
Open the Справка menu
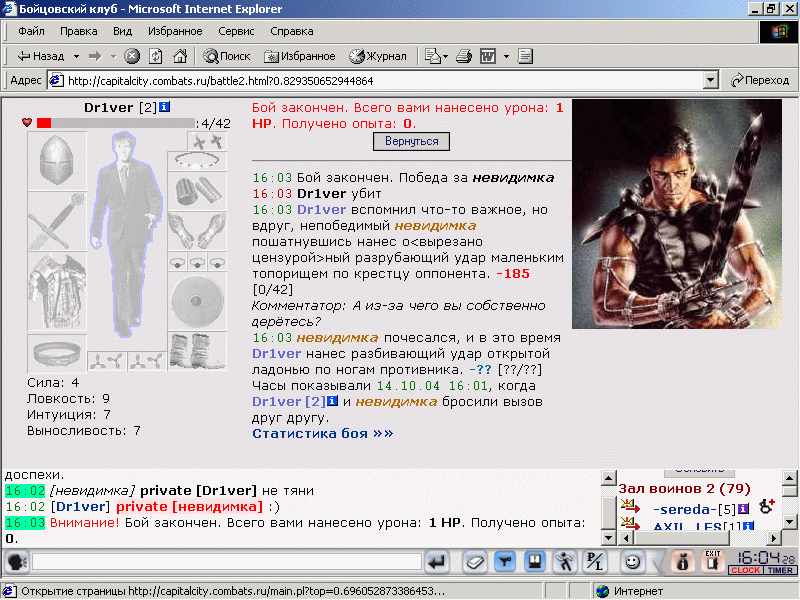(292, 31)
